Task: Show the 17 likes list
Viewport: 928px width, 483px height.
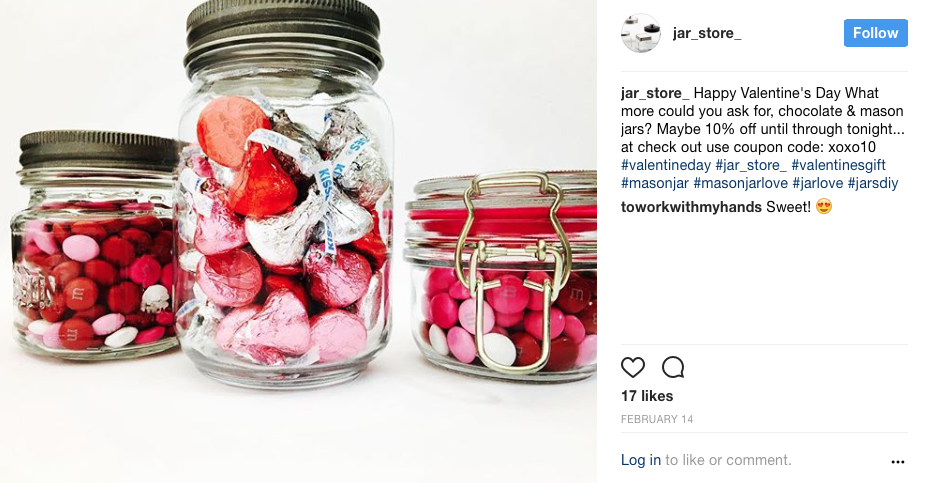Action: click(647, 396)
